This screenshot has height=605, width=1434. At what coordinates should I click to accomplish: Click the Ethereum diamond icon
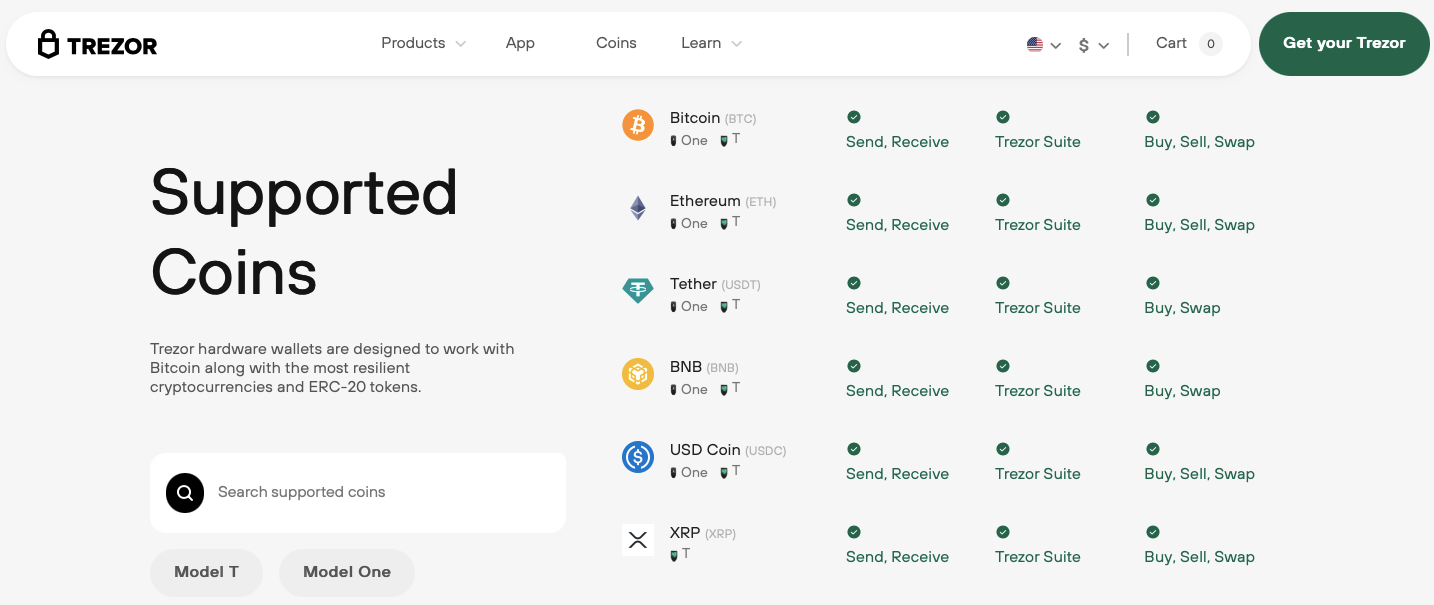click(637, 208)
